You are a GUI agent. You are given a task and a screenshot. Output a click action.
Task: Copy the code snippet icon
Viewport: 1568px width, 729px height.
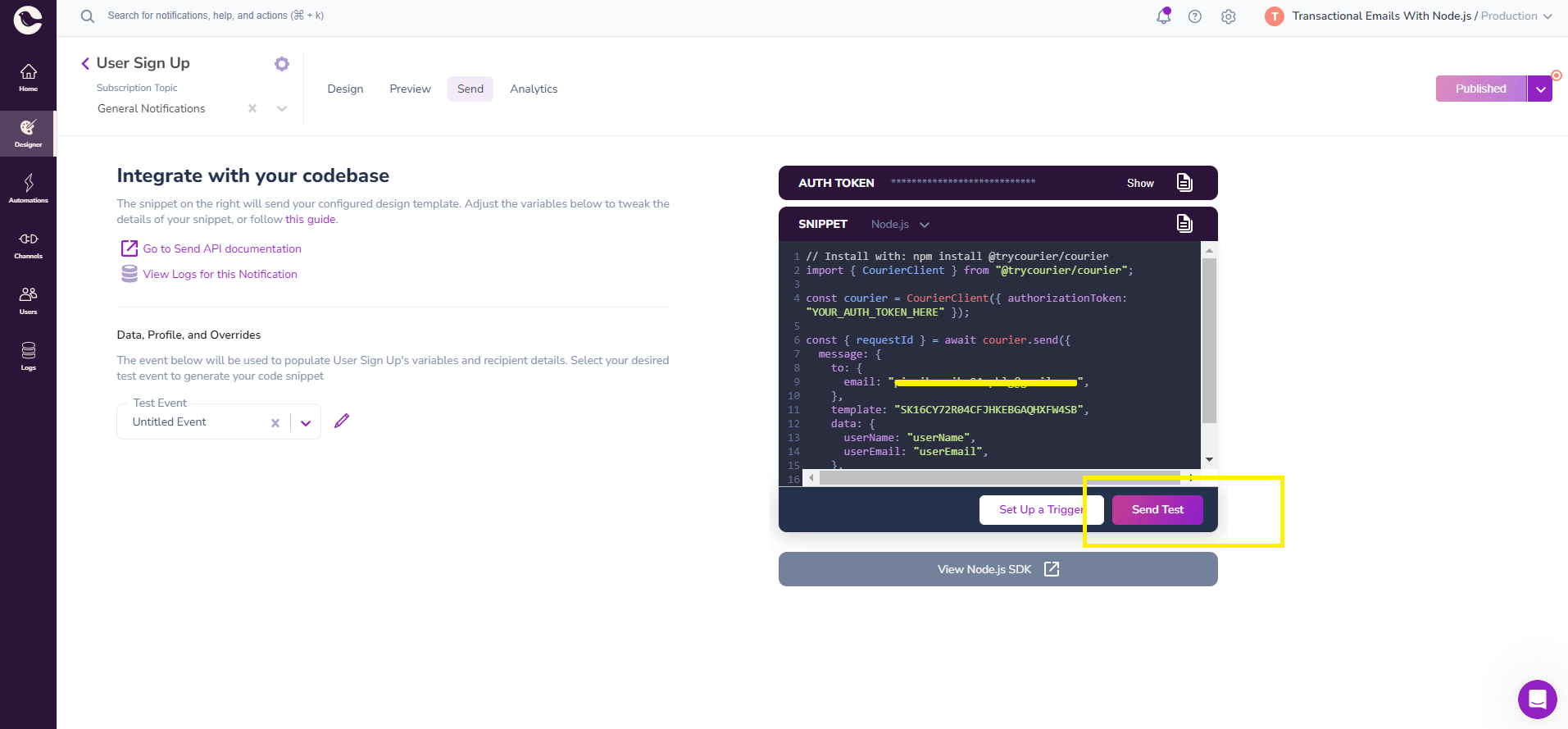click(1184, 223)
